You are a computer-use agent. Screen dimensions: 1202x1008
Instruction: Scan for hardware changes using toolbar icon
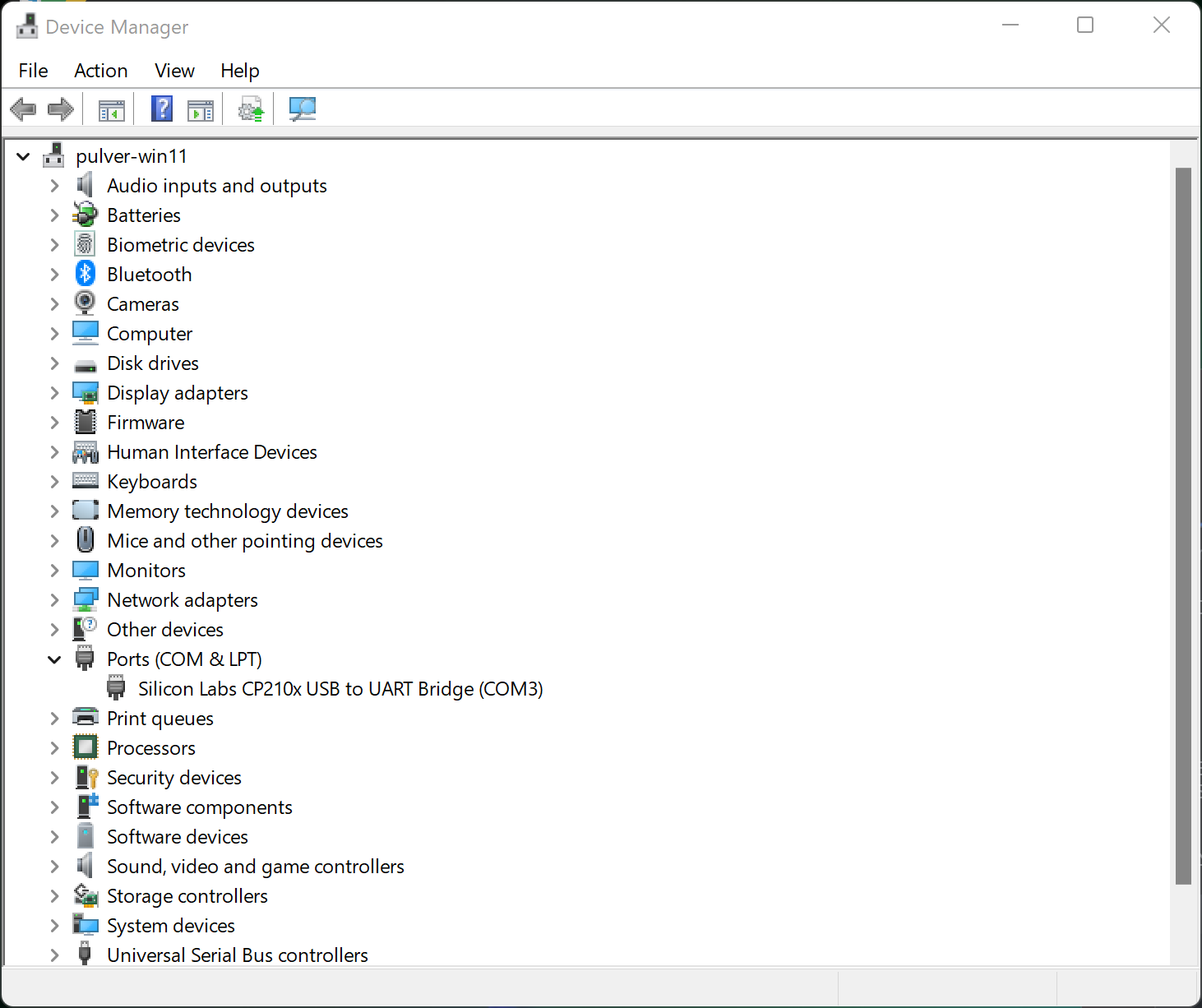(302, 109)
